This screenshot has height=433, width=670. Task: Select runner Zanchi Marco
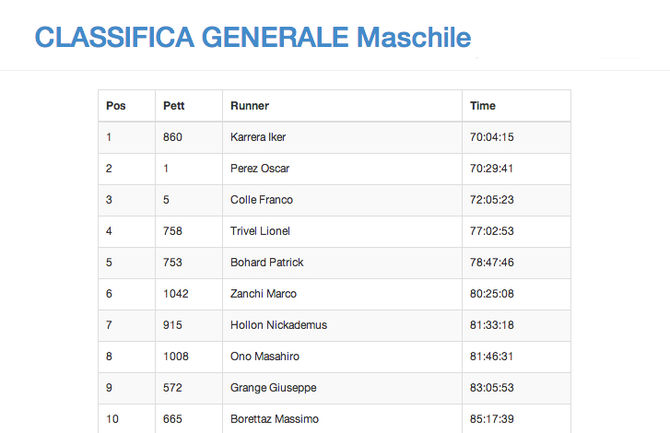(263, 294)
